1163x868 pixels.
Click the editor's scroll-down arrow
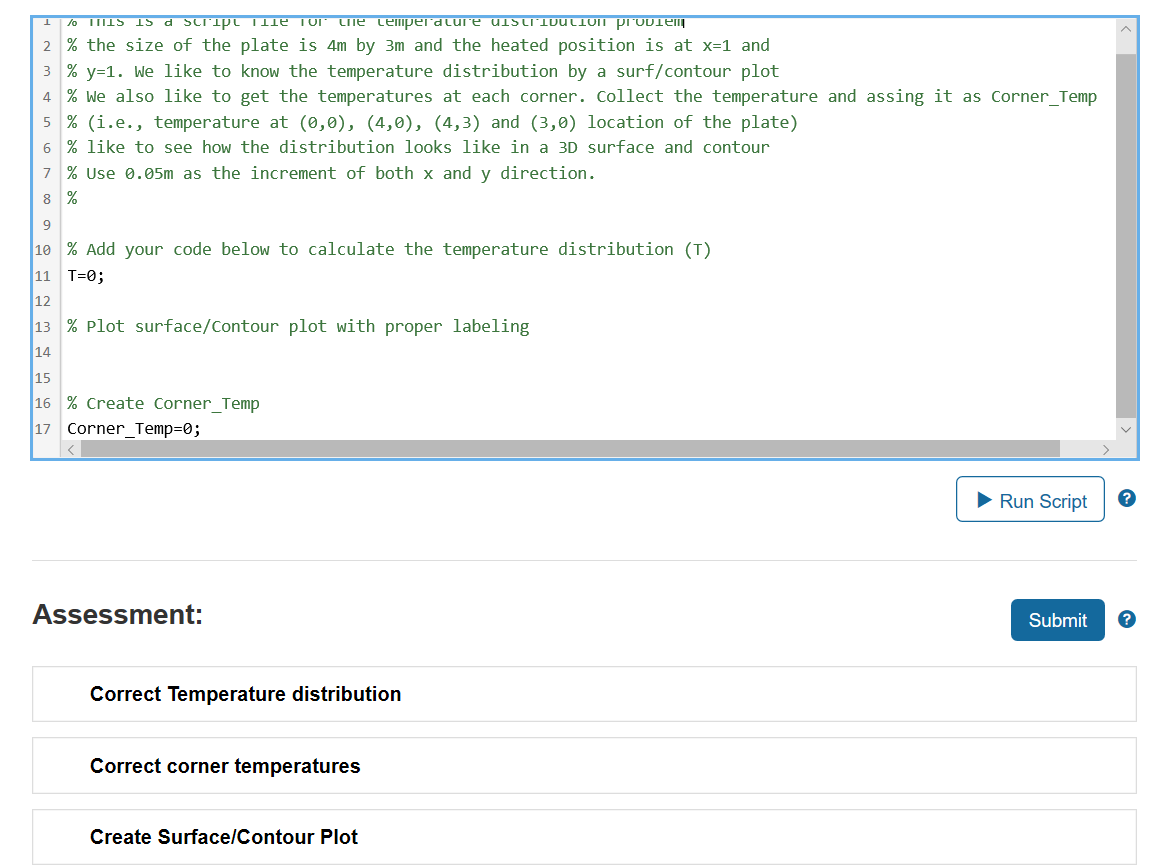coord(1126,429)
